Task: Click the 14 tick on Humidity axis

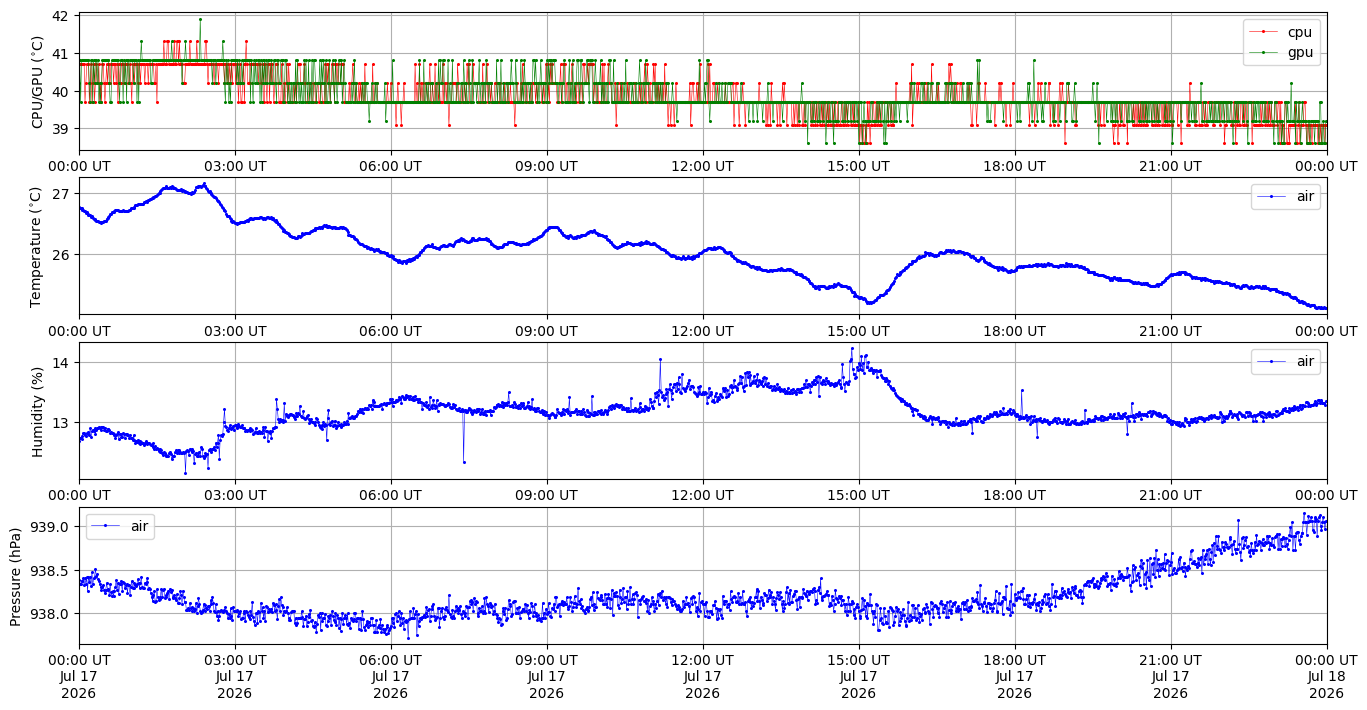Action: click(x=60, y=362)
